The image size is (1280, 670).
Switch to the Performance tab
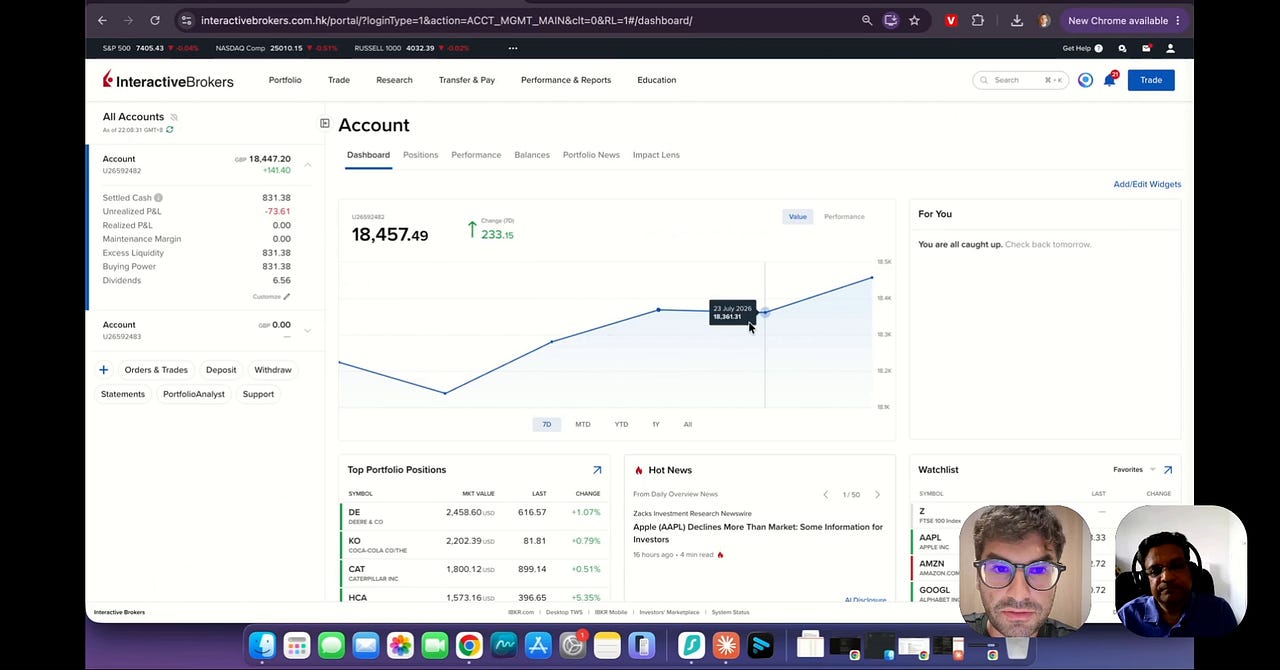[x=476, y=155]
